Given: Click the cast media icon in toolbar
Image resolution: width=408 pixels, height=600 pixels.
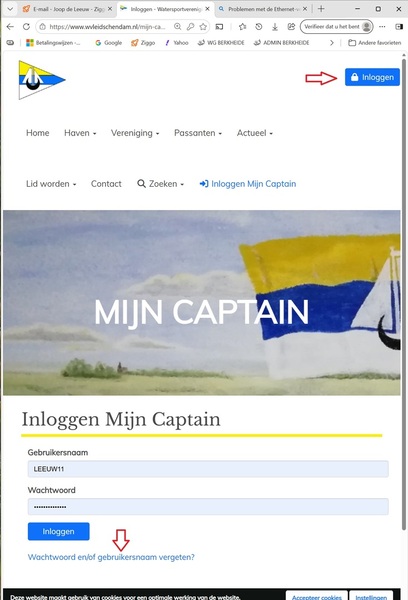Looking at the screenshot, I should [219, 26].
